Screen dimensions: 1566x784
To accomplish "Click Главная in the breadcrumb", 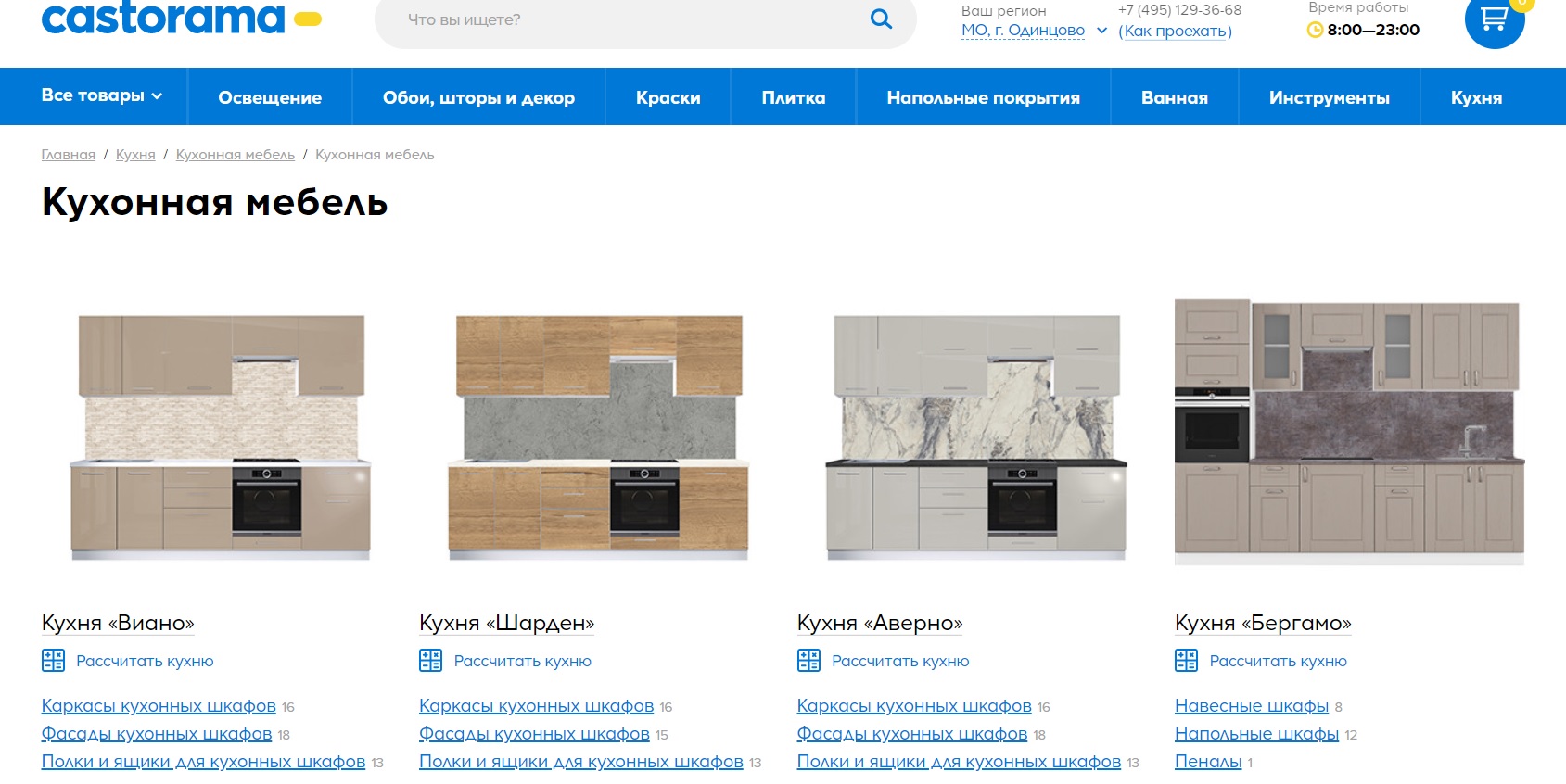I will 68,155.
